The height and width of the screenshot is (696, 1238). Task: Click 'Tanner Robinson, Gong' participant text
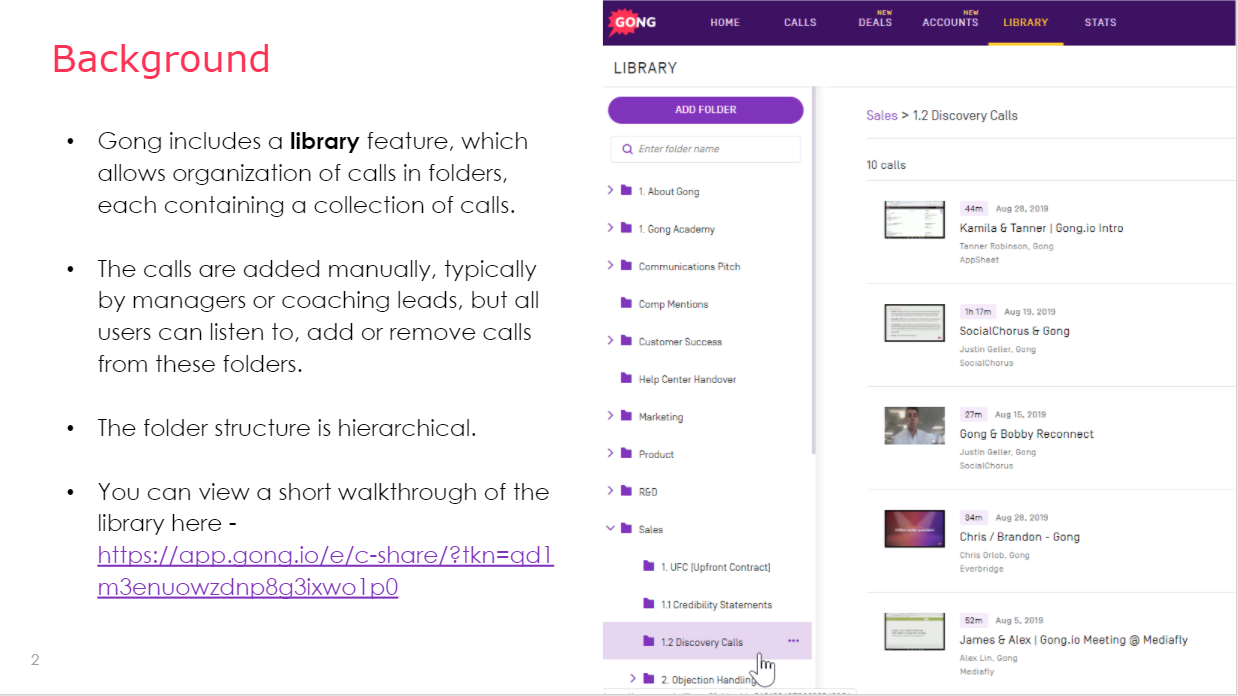click(x=1006, y=246)
